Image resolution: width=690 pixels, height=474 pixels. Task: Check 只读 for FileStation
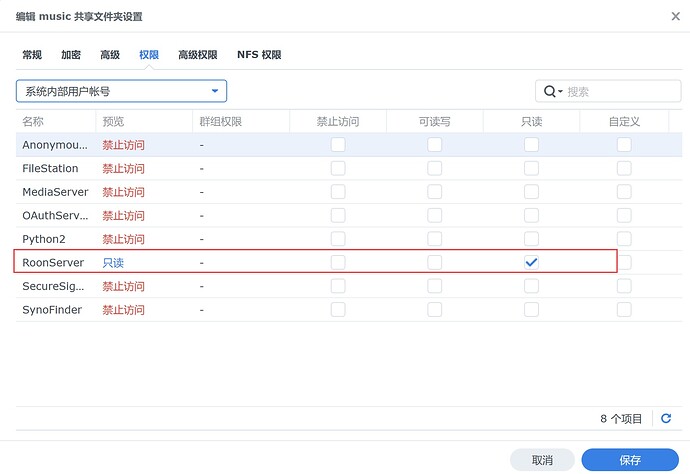coord(531,169)
